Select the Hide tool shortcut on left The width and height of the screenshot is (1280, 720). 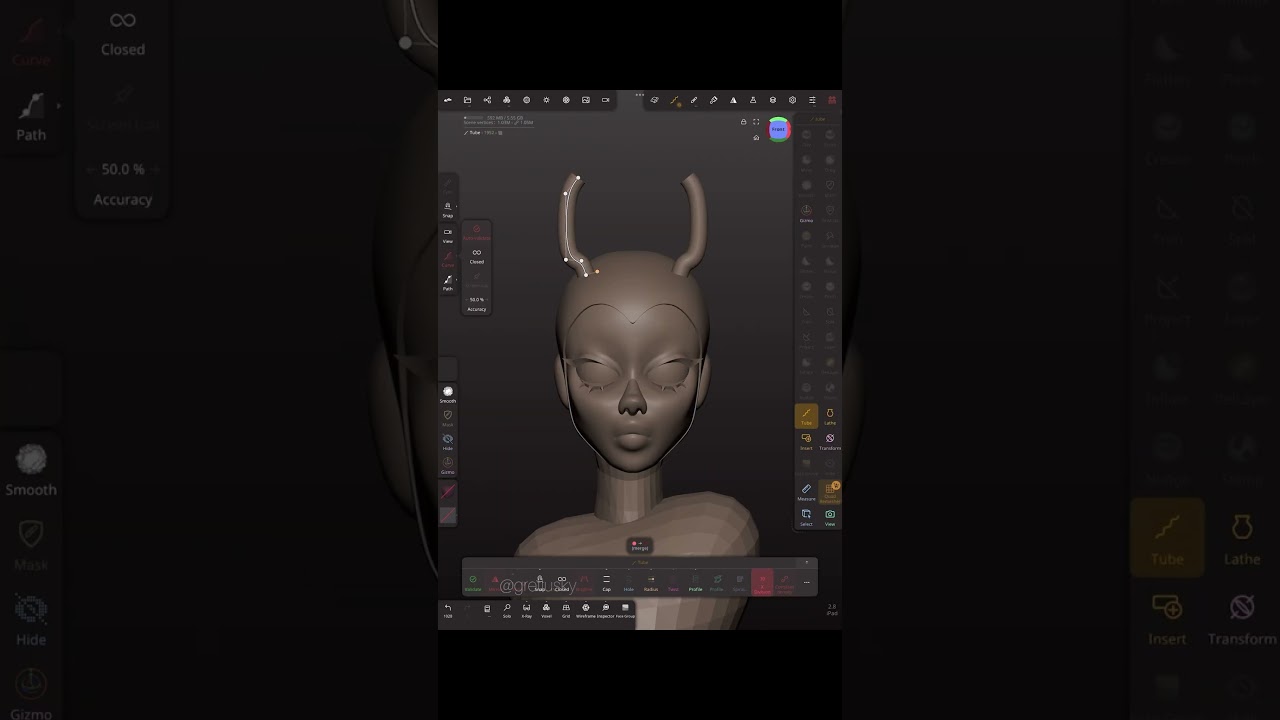tap(448, 442)
